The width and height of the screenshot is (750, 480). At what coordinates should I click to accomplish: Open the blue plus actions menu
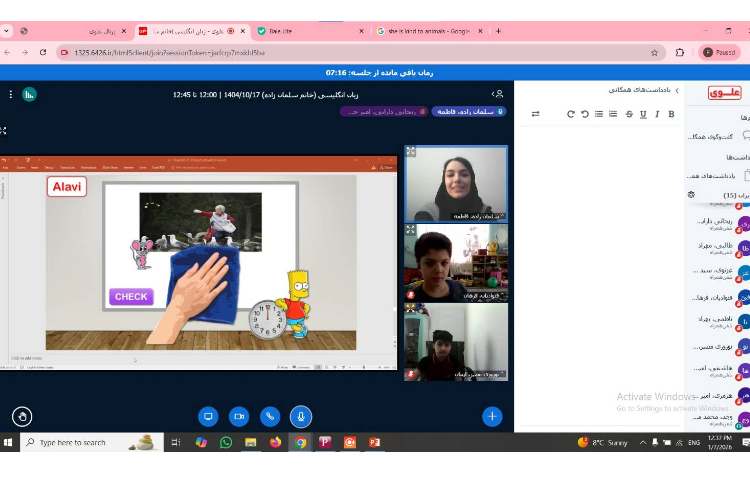[492, 416]
